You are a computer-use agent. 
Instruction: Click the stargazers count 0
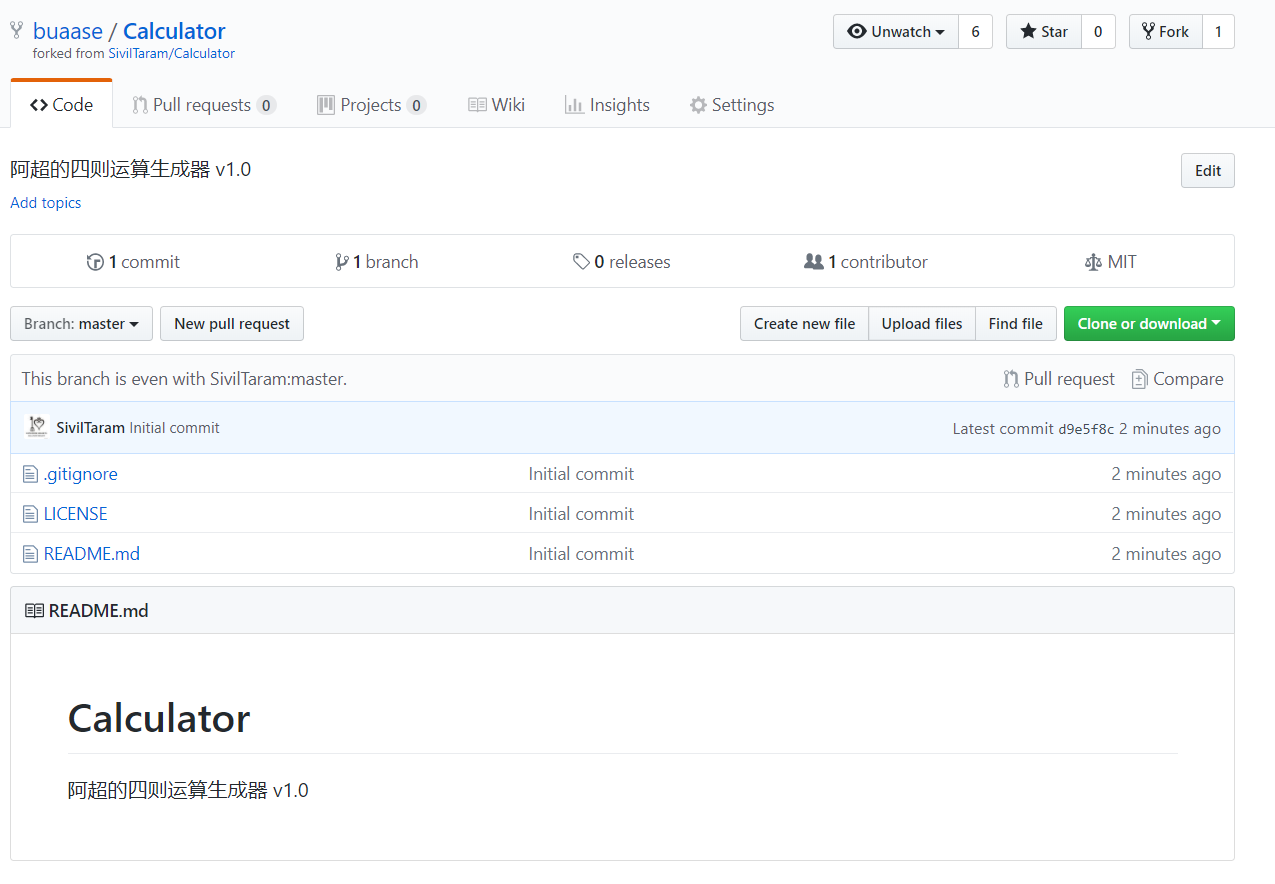tap(1098, 32)
